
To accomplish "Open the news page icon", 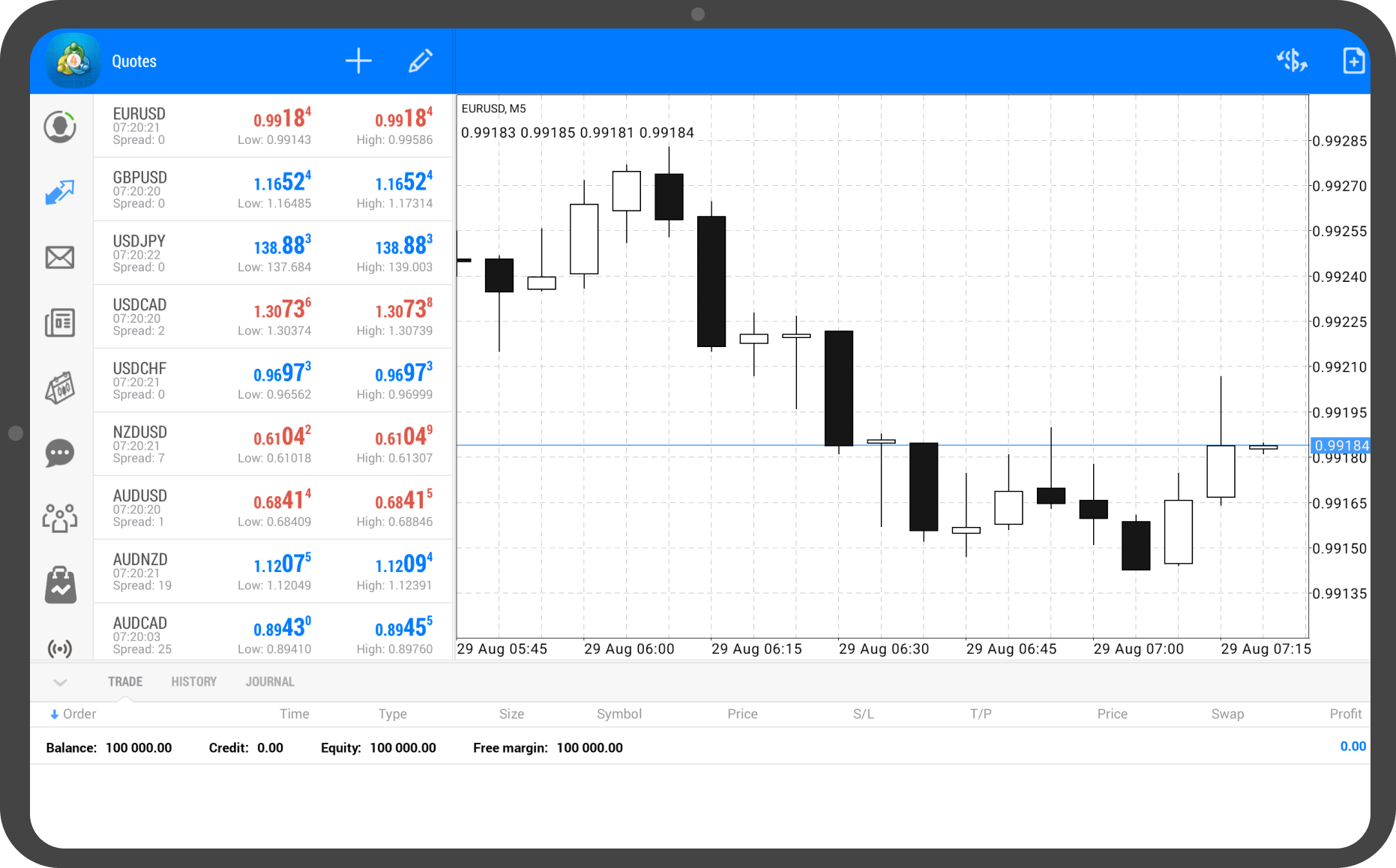I will click(x=60, y=322).
